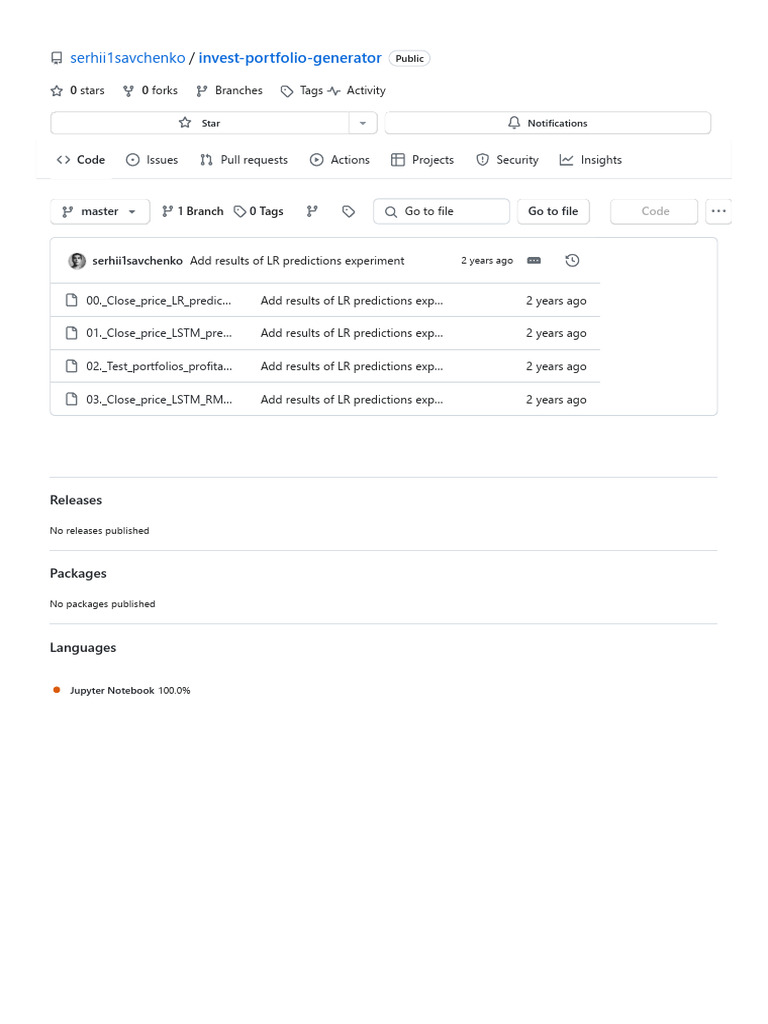Switch to the Code tab
Screen dimensions: 768x1024
click(x=81, y=160)
